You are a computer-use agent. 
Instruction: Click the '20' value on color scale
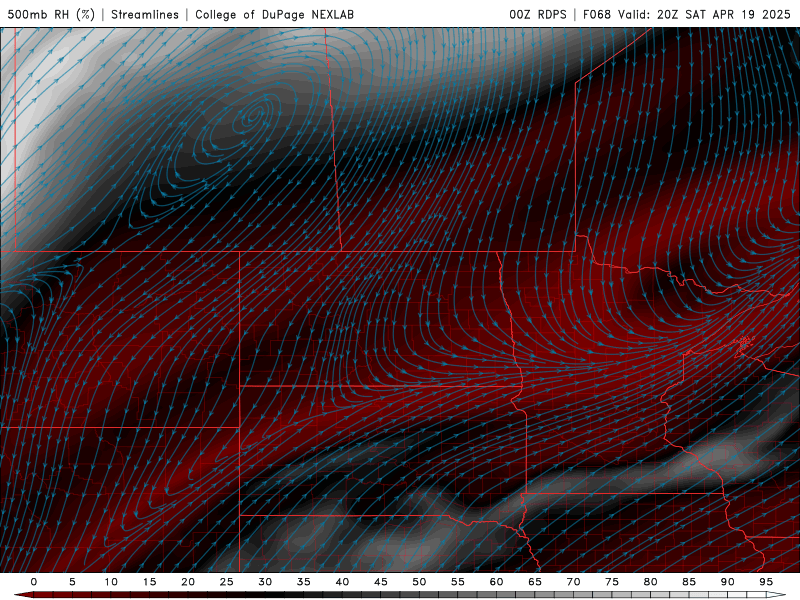point(188,582)
